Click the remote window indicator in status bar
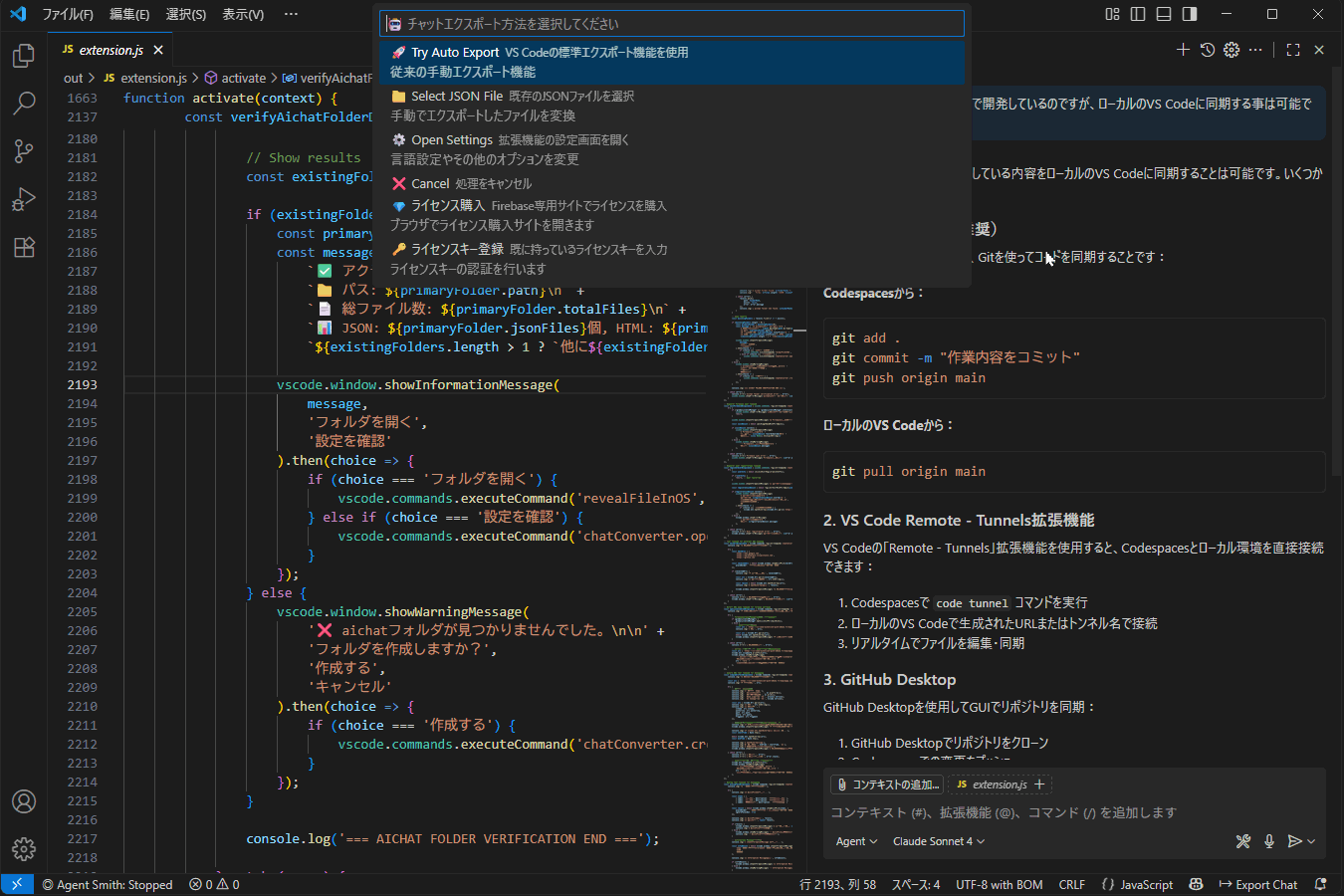1344x896 pixels. pos(17,884)
